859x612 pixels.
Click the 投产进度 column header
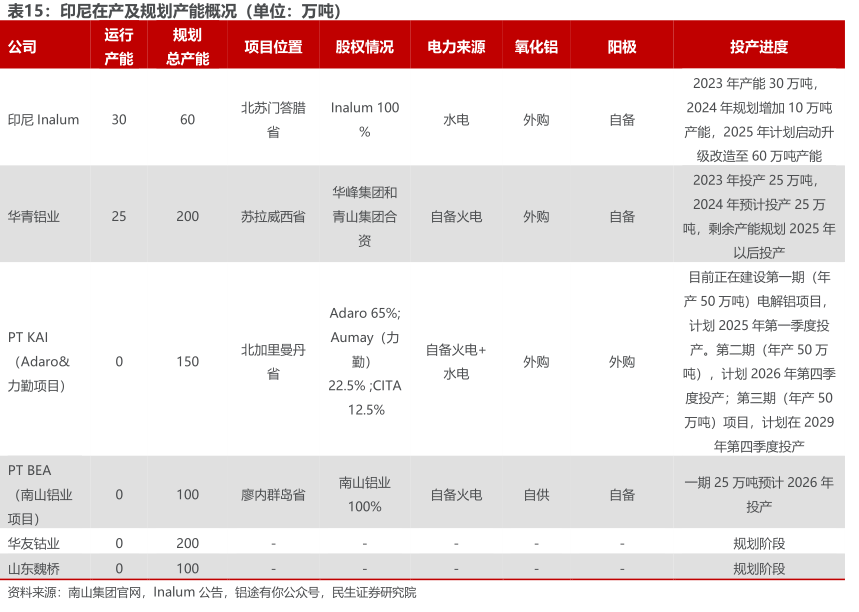[x=759, y=47]
